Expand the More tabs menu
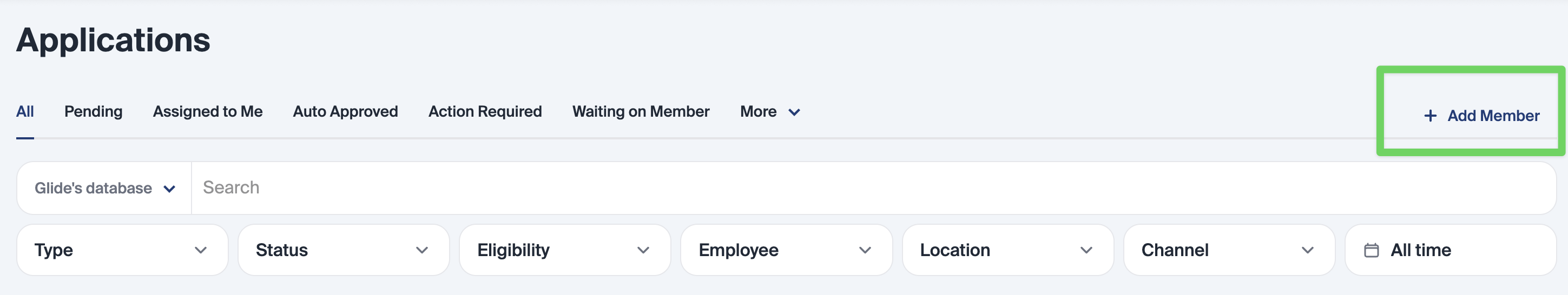This screenshot has width=1568, height=295. pos(769,112)
